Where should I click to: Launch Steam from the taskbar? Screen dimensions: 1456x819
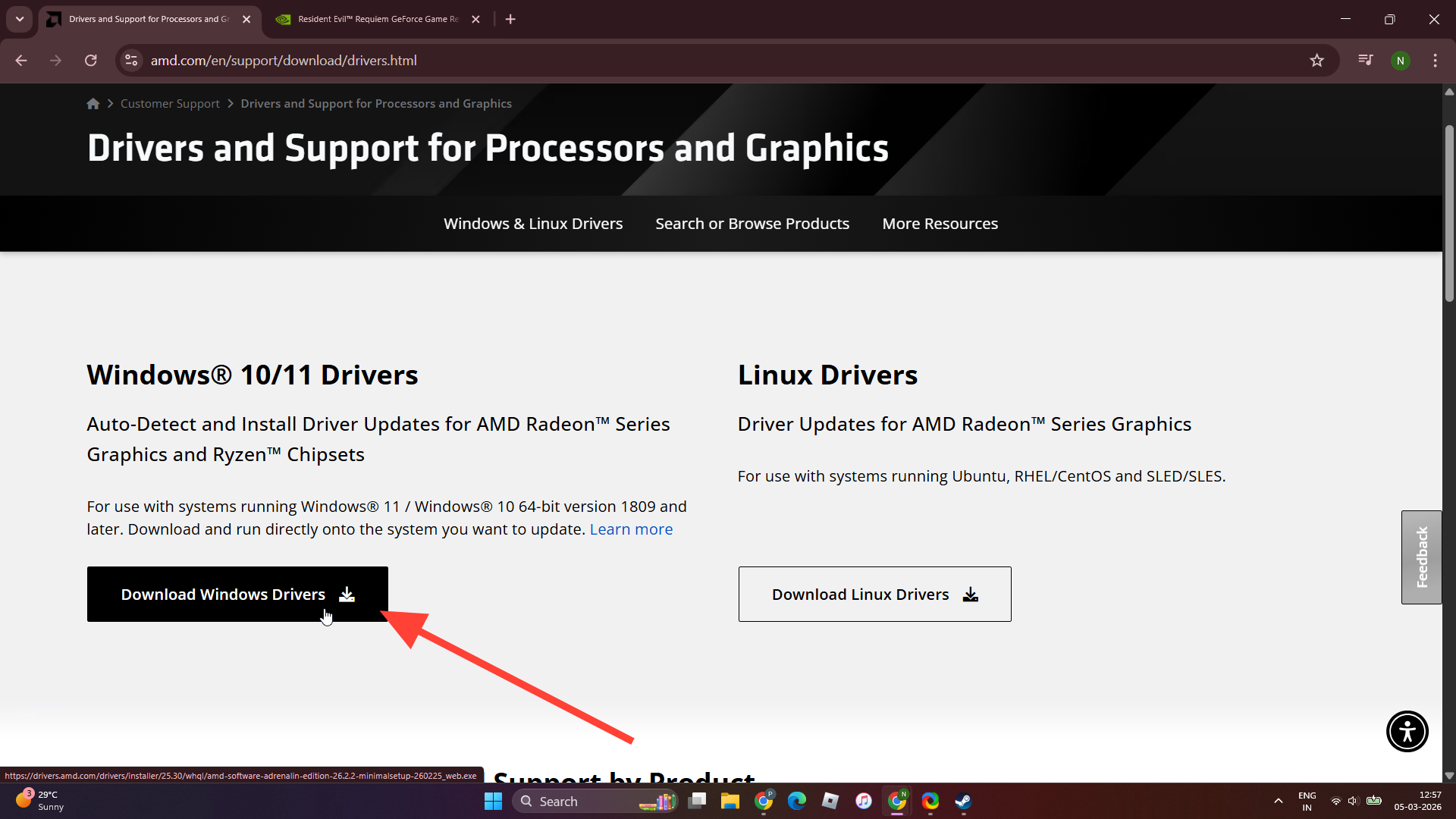click(963, 802)
